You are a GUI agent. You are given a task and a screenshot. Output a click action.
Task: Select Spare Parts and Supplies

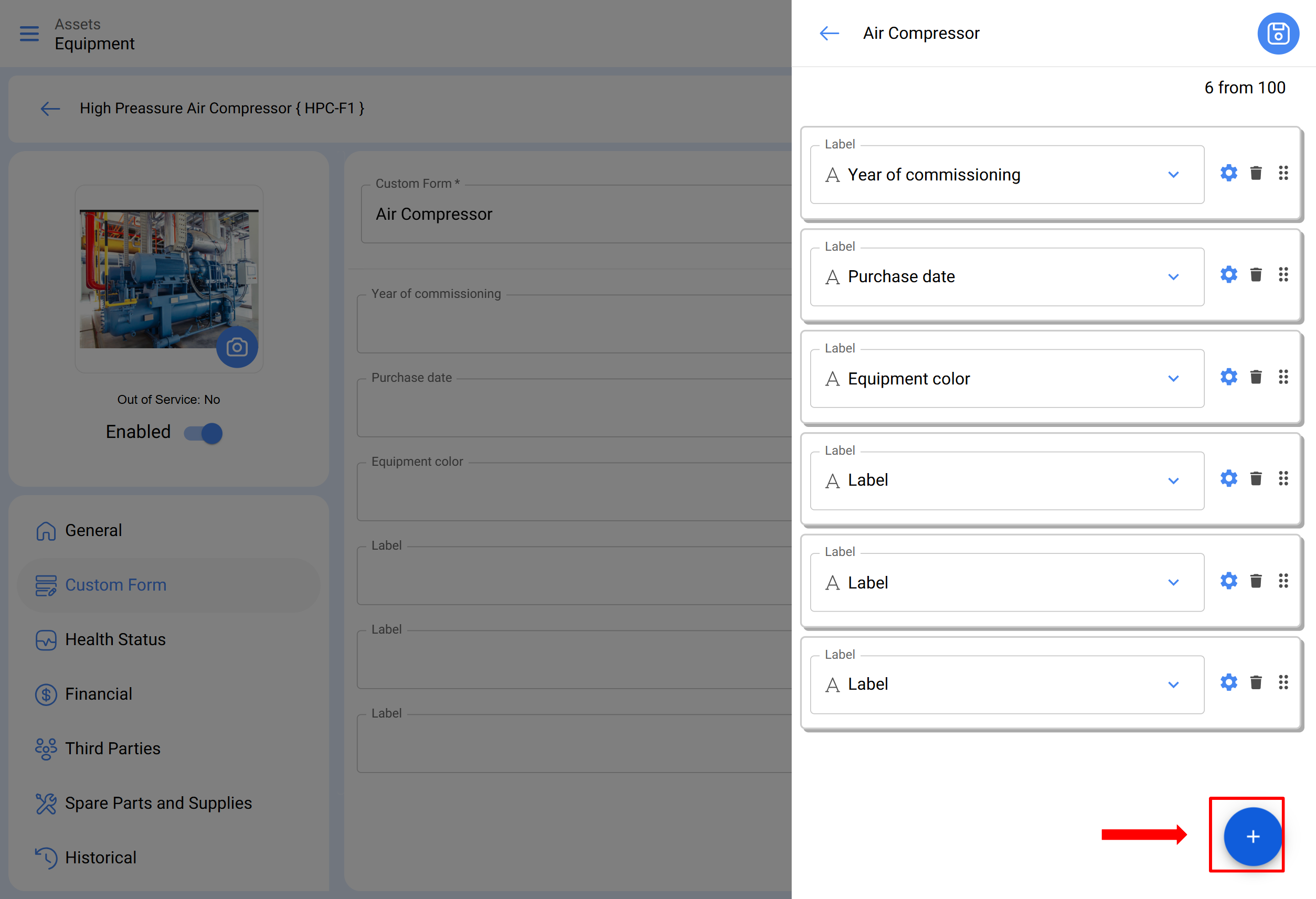(x=158, y=804)
